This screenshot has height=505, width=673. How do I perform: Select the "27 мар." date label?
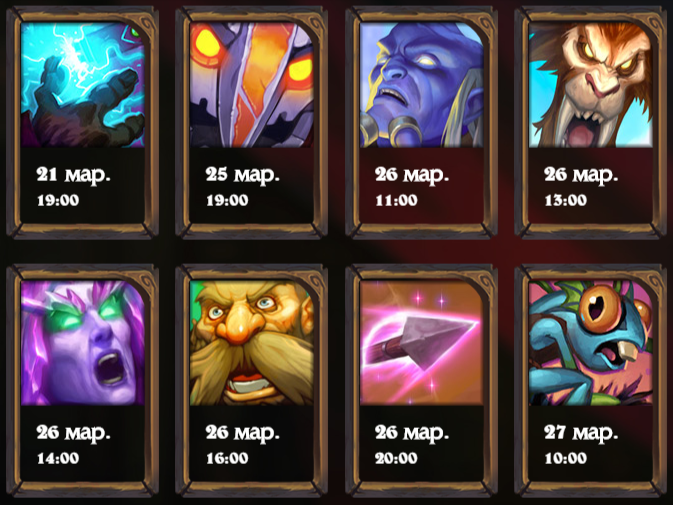581,433
